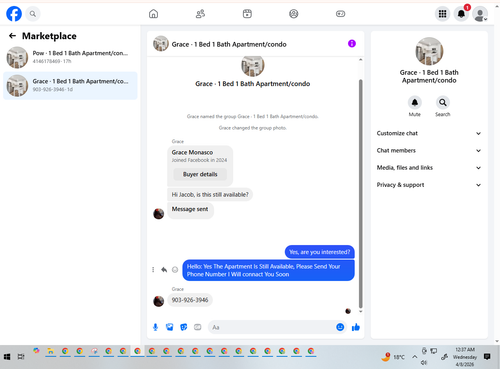Show hidden system tray icons
The height and width of the screenshot is (369, 500).
click(x=414, y=357)
